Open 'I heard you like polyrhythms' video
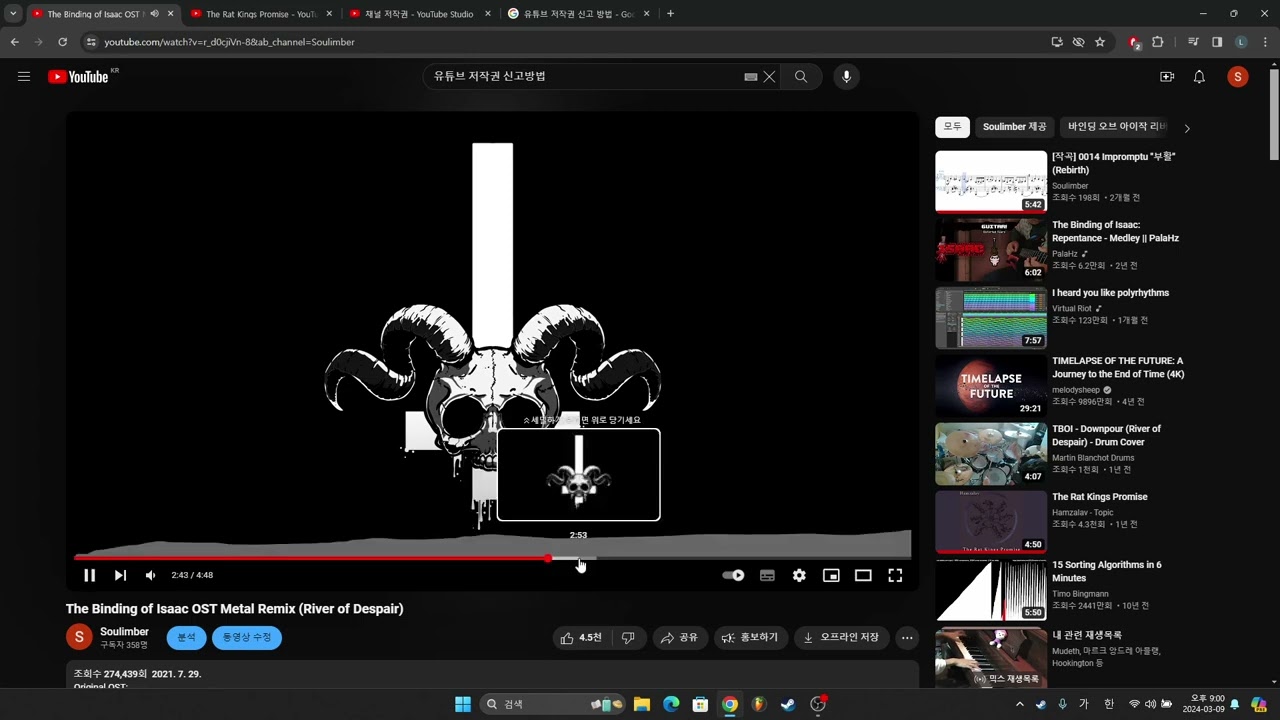 coord(991,317)
